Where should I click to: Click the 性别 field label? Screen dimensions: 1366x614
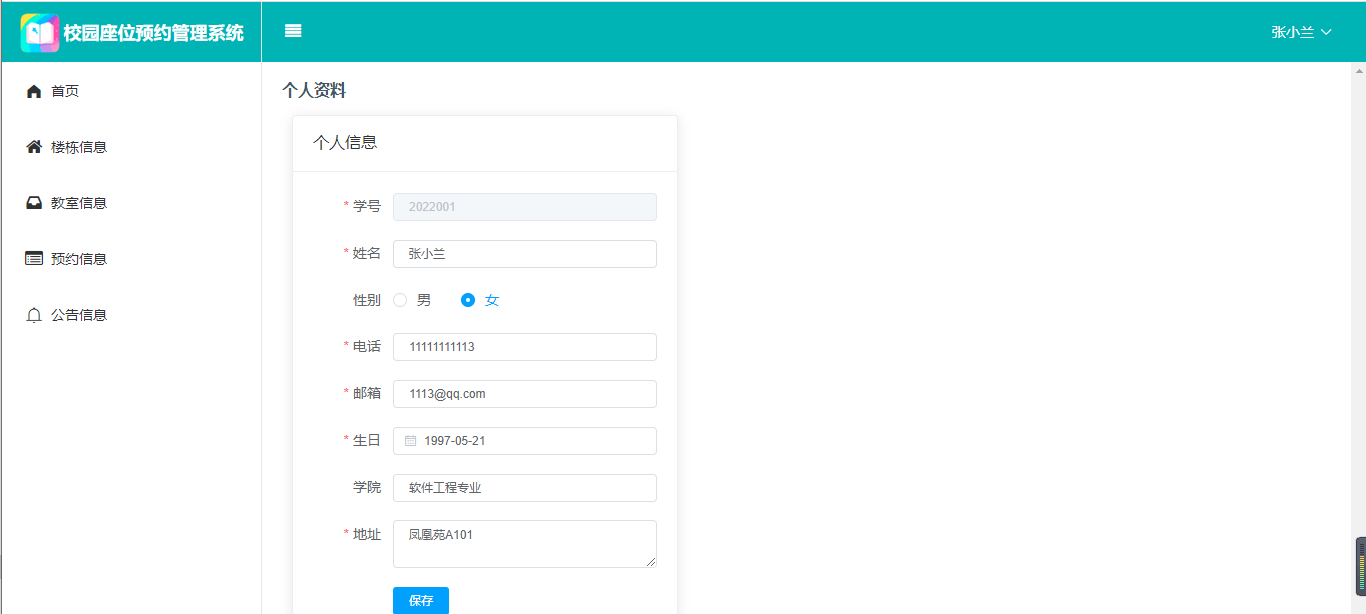tap(367, 300)
